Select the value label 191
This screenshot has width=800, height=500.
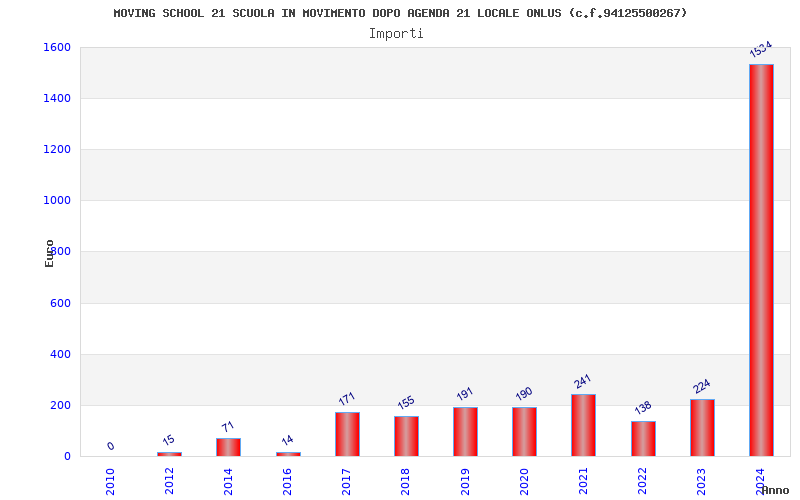465,393
